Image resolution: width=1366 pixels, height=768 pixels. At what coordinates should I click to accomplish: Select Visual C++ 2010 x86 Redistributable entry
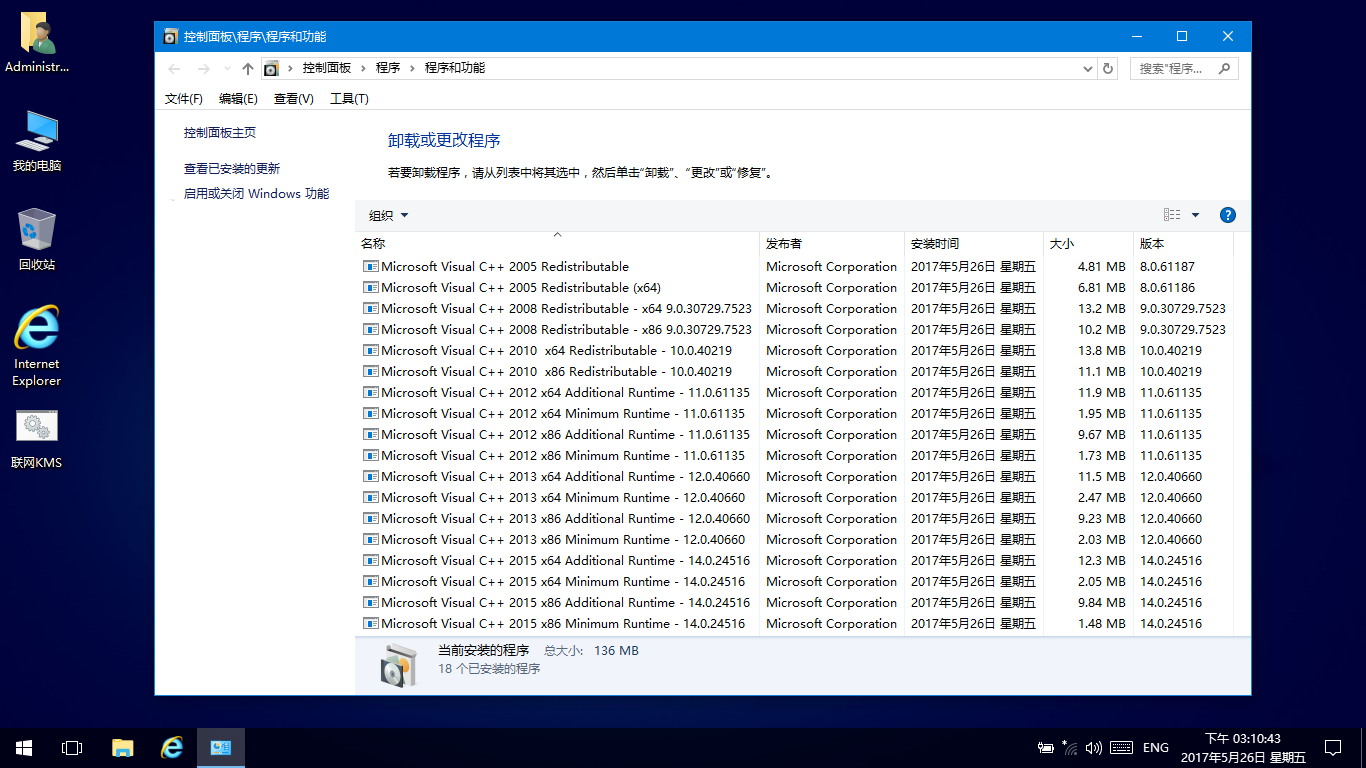[x=796, y=372]
